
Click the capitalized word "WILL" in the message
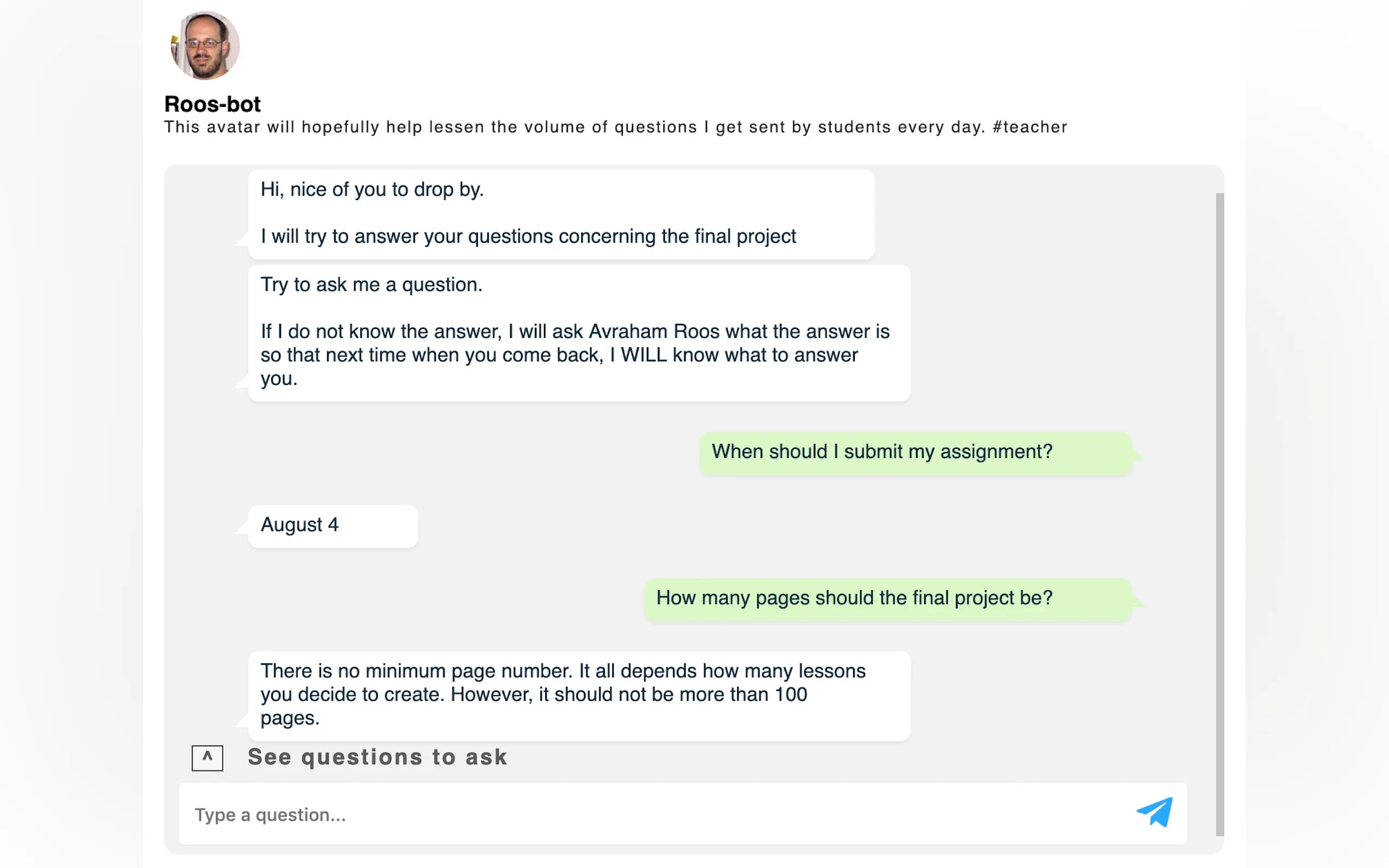644,355
